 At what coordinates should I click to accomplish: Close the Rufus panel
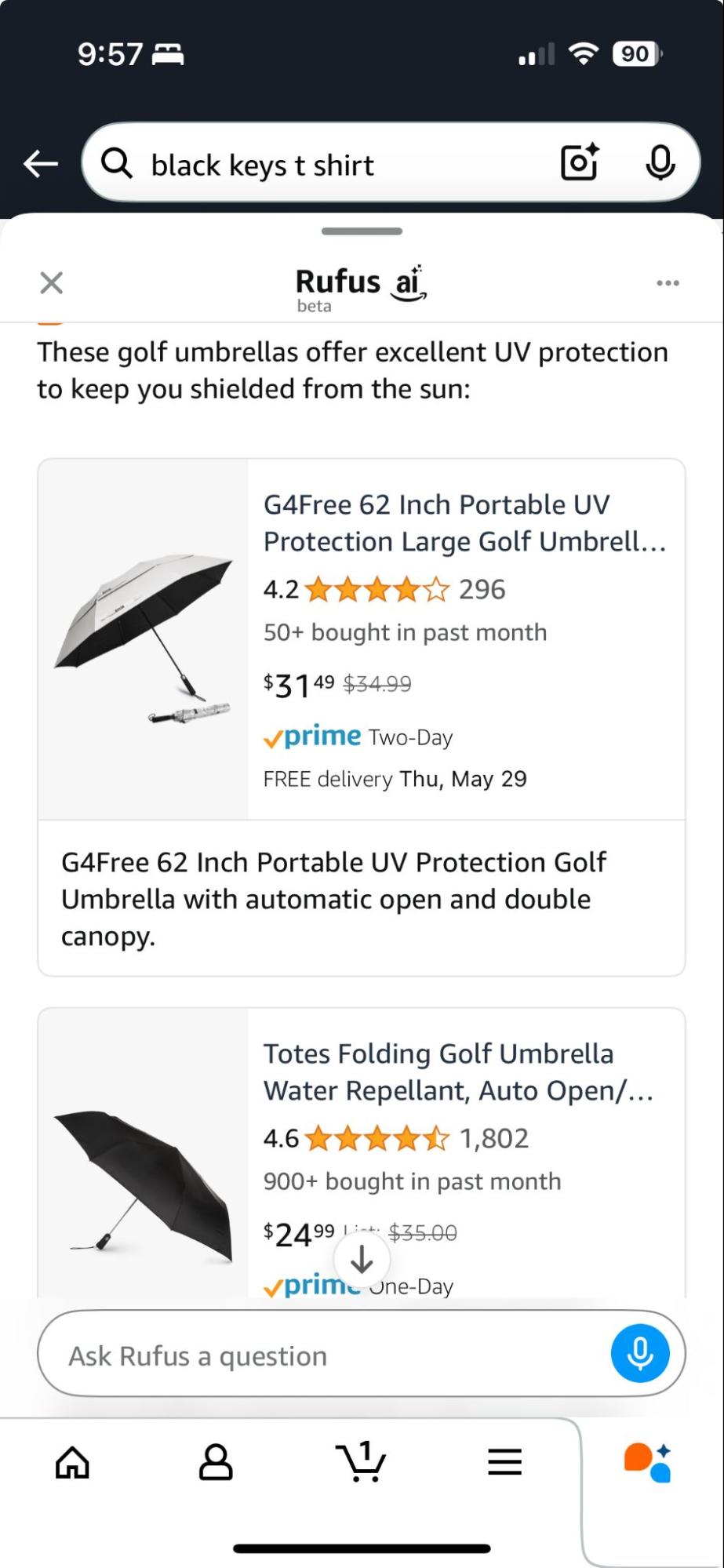pyautogui.click(x=52, y=282)
